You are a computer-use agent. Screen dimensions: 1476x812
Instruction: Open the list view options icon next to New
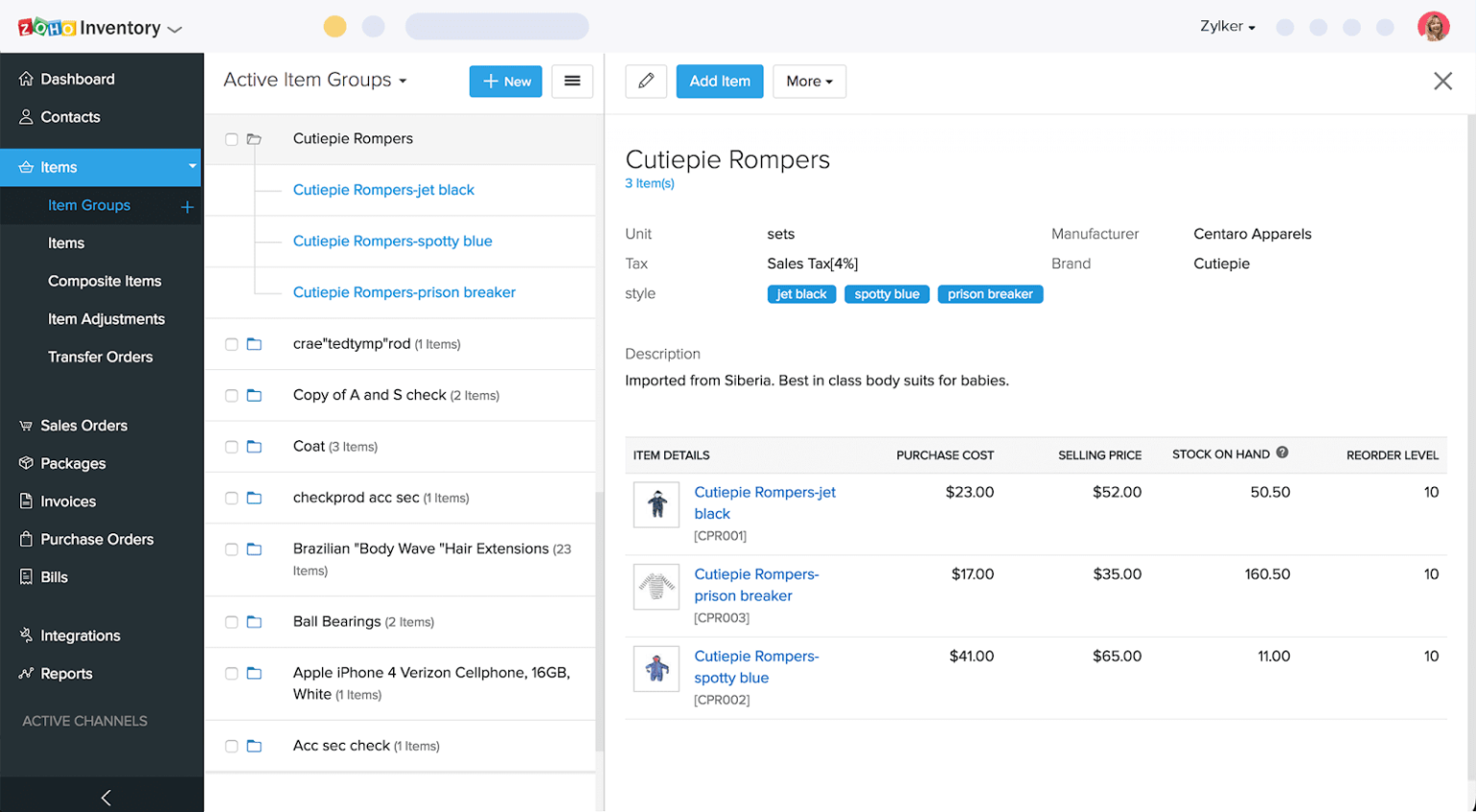pos(573,82)
